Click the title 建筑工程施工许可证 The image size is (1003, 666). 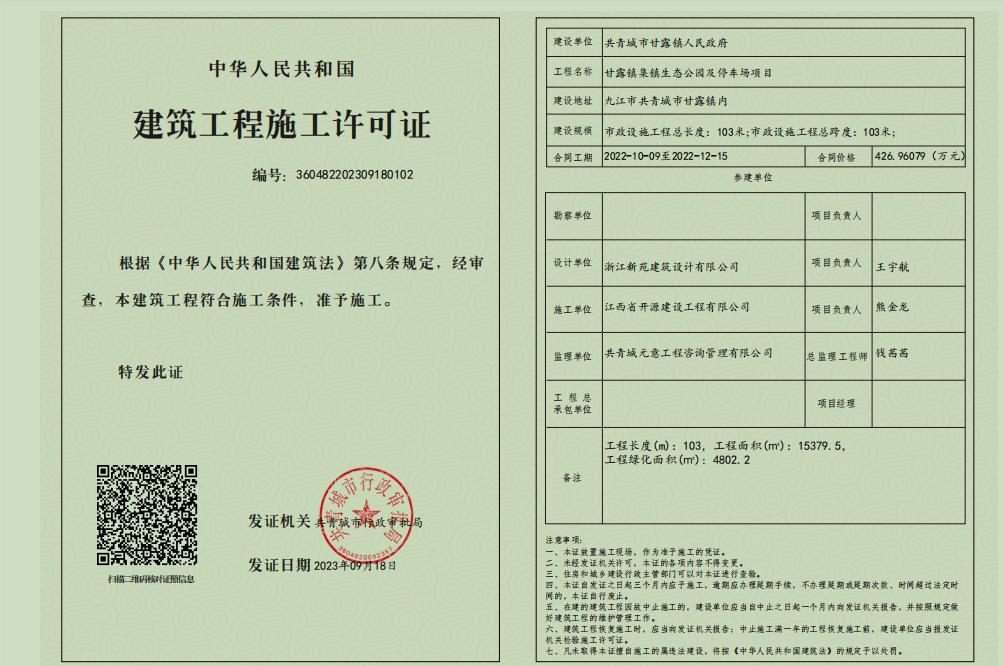tap(282, 124)
